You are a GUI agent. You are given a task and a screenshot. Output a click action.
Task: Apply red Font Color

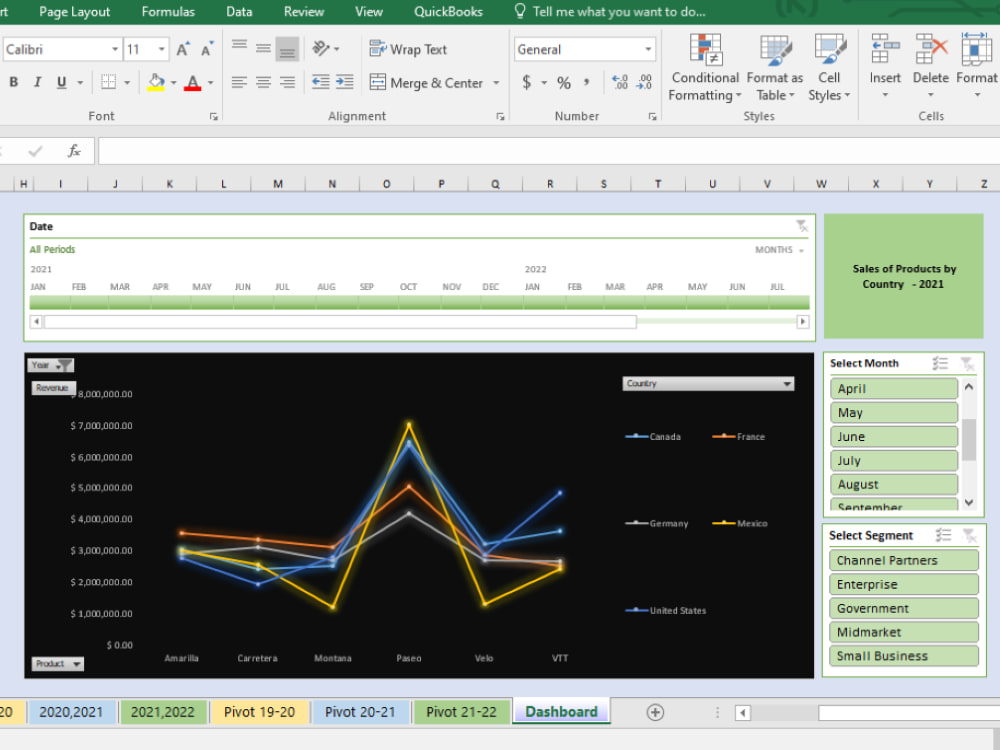(193, 82)
